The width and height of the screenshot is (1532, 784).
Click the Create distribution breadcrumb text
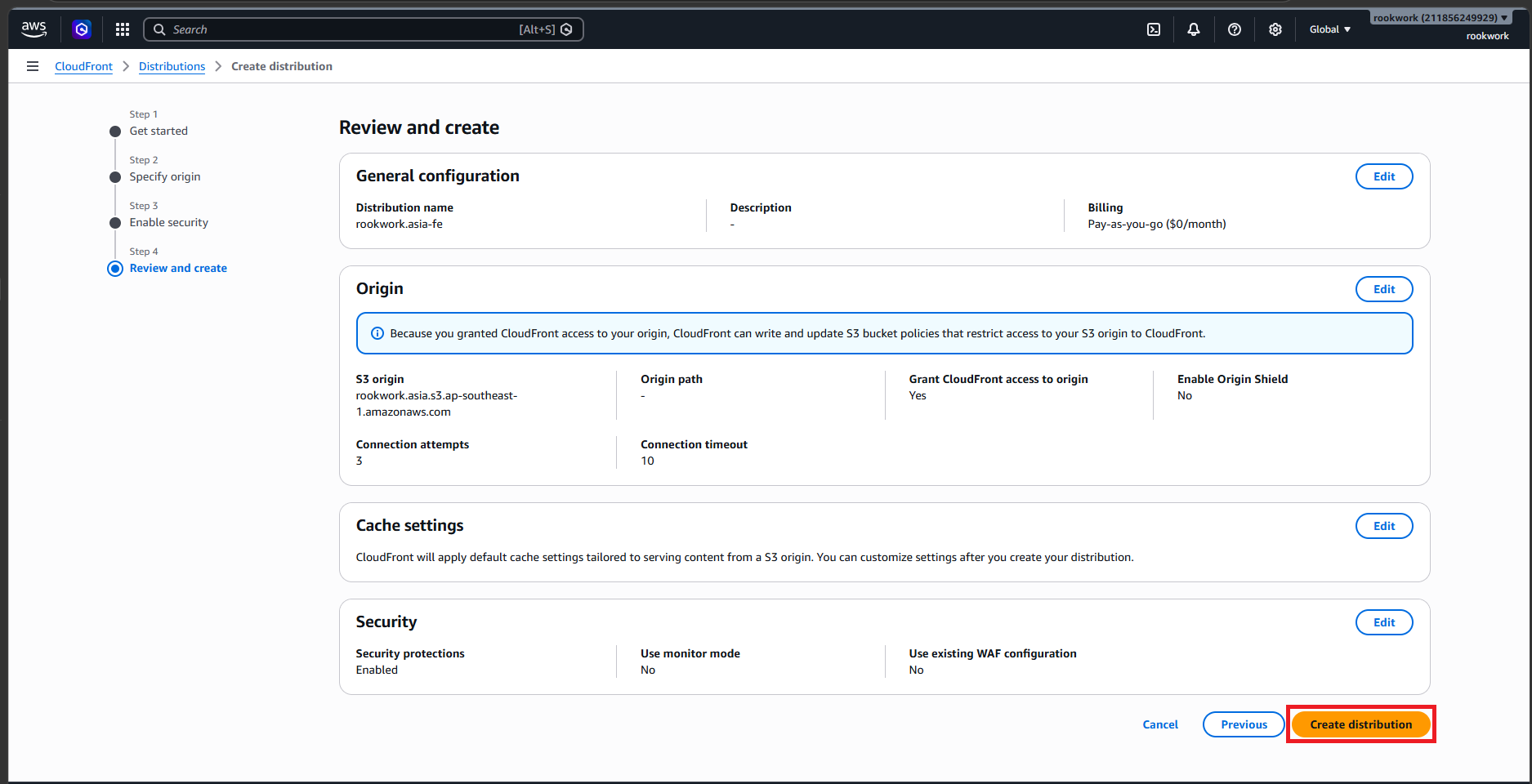coord(282,66)
